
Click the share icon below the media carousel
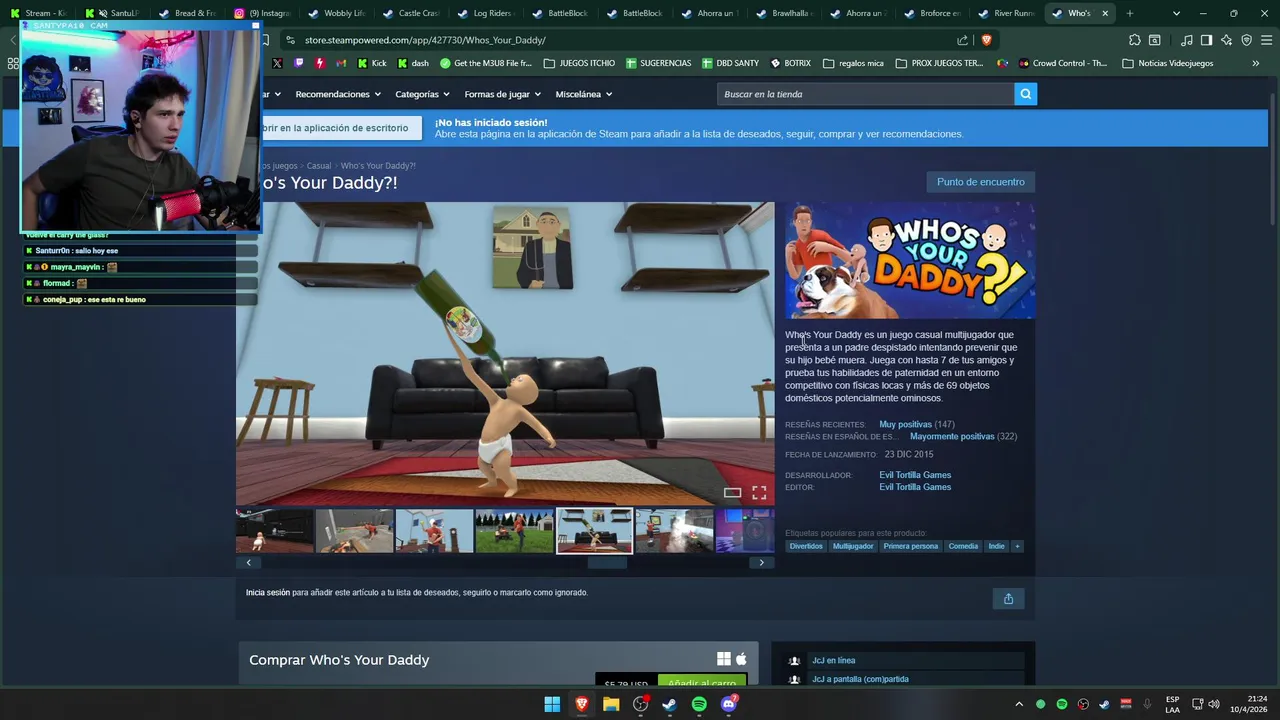click(1008, 599)
